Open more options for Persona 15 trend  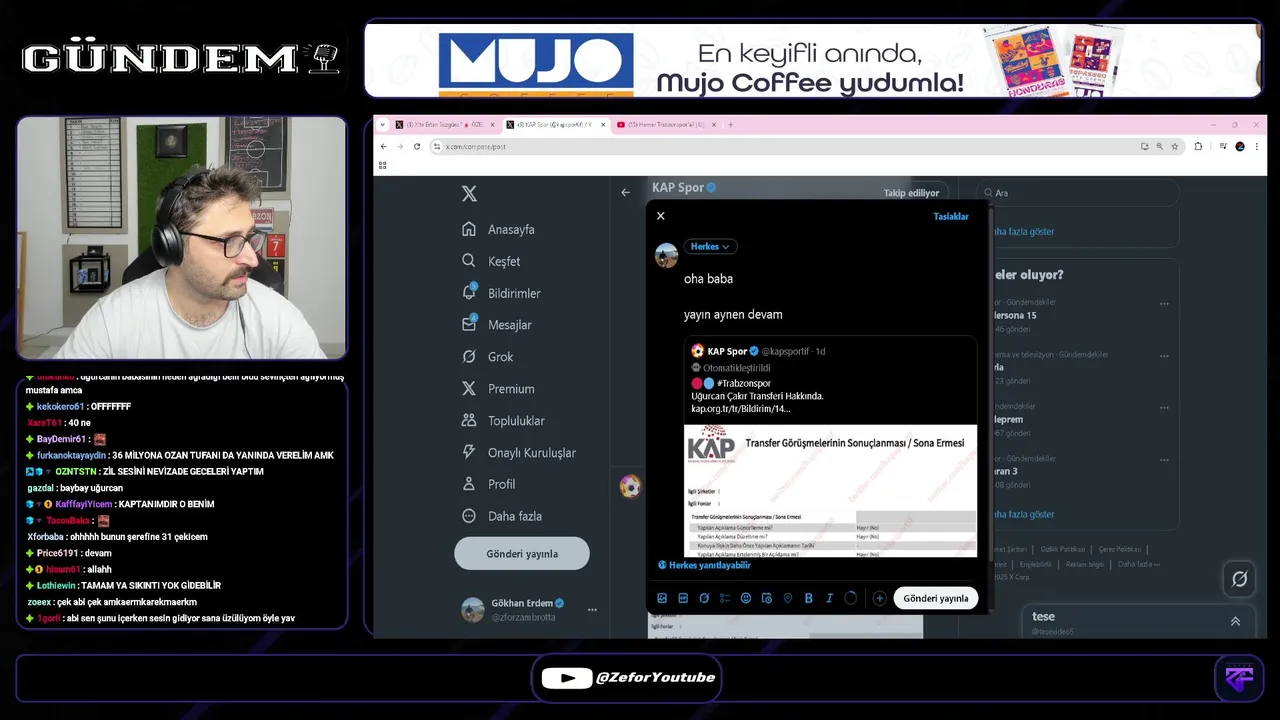(1164, 303)
